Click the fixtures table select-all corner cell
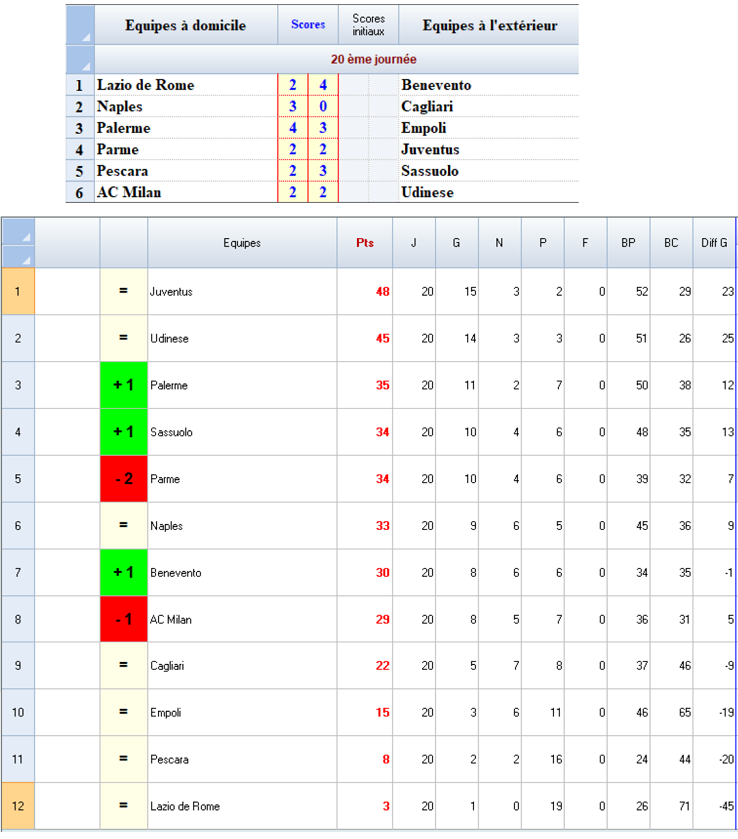The image size is (738, 839). [x=80, y=25]
